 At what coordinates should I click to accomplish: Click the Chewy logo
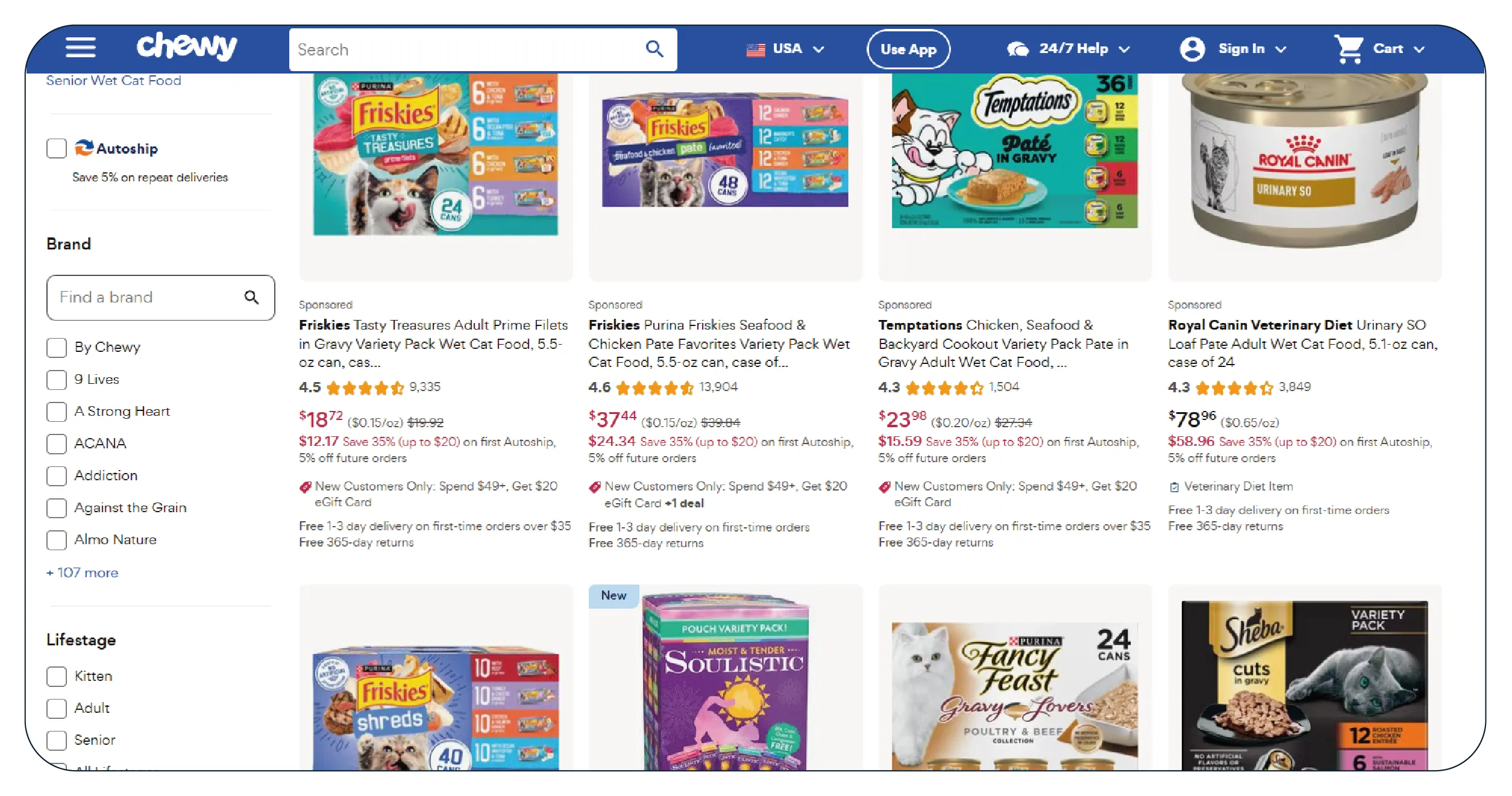[187, 46]
